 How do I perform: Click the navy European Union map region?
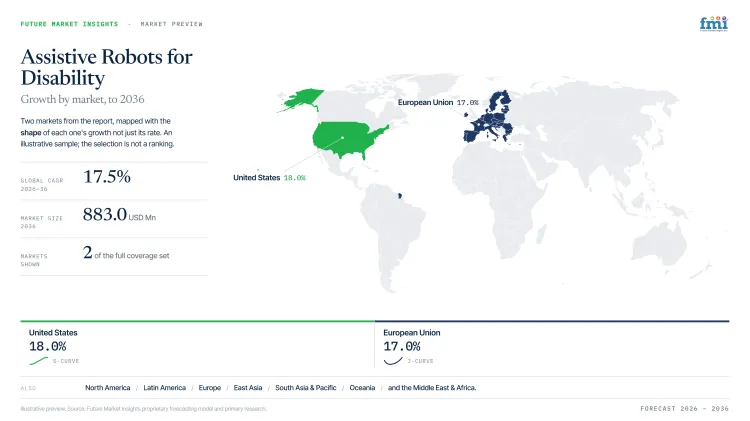point(490,120)
